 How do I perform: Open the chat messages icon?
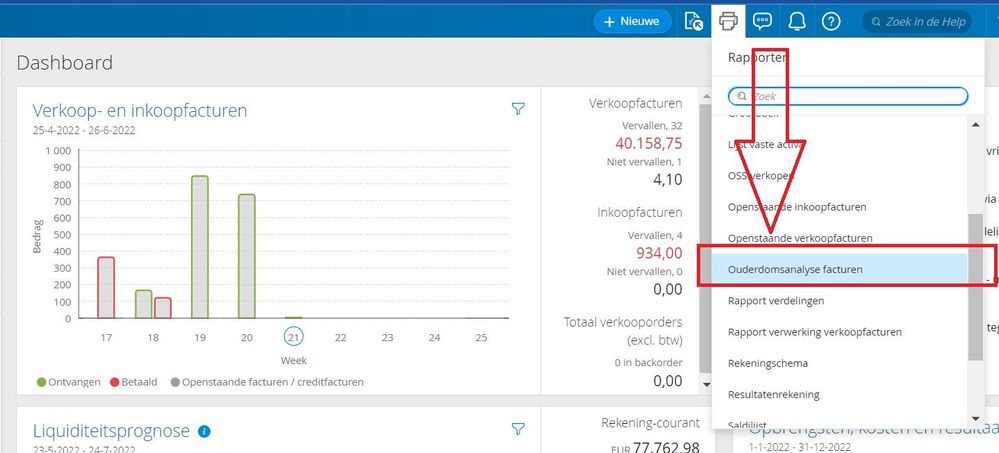point(763,21)
